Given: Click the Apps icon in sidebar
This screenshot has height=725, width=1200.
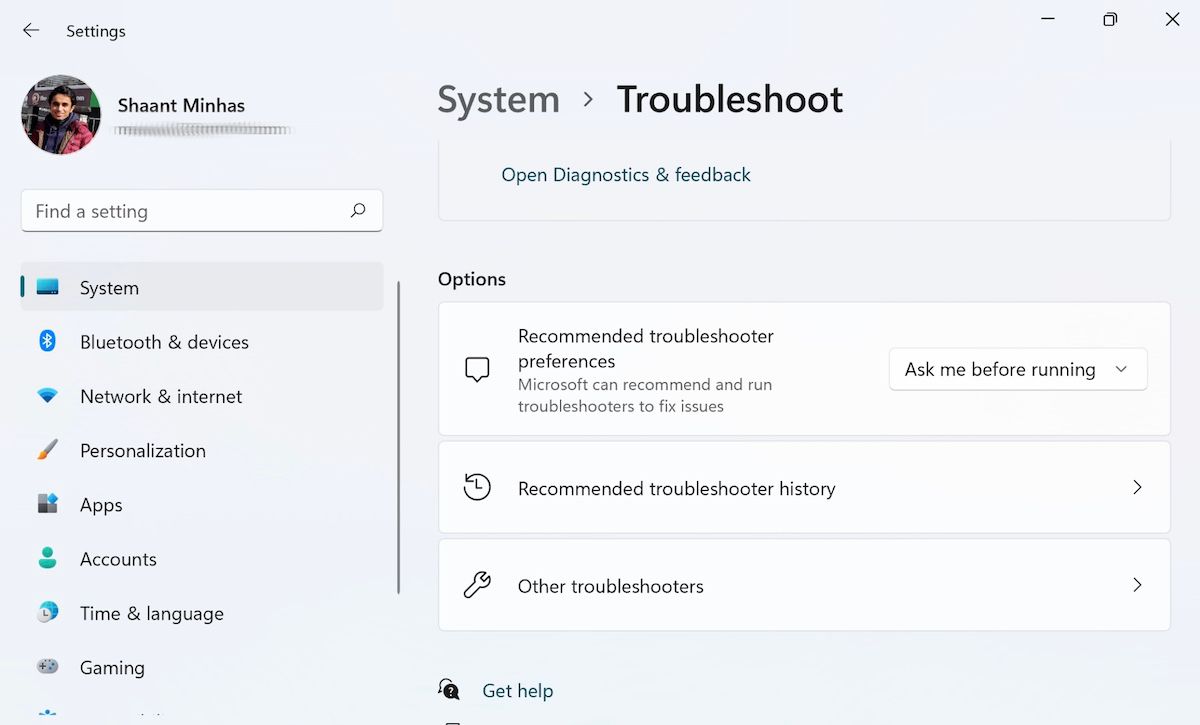Looking at the screenshot, I should click(47, 504).
